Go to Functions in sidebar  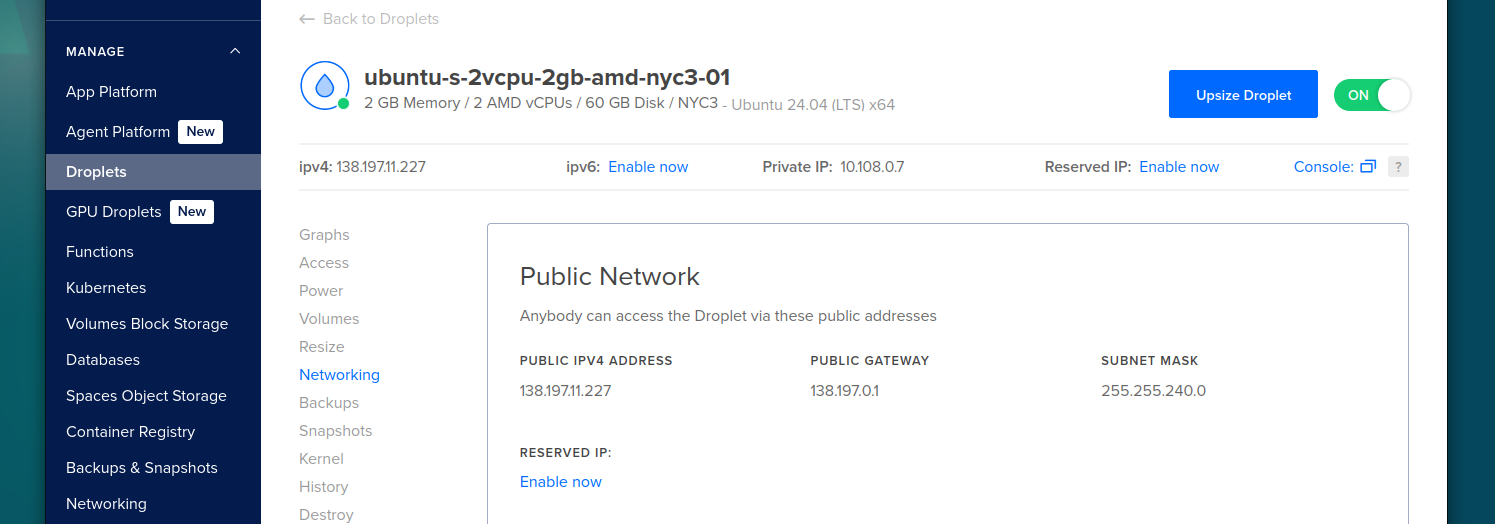click(100, 252)
